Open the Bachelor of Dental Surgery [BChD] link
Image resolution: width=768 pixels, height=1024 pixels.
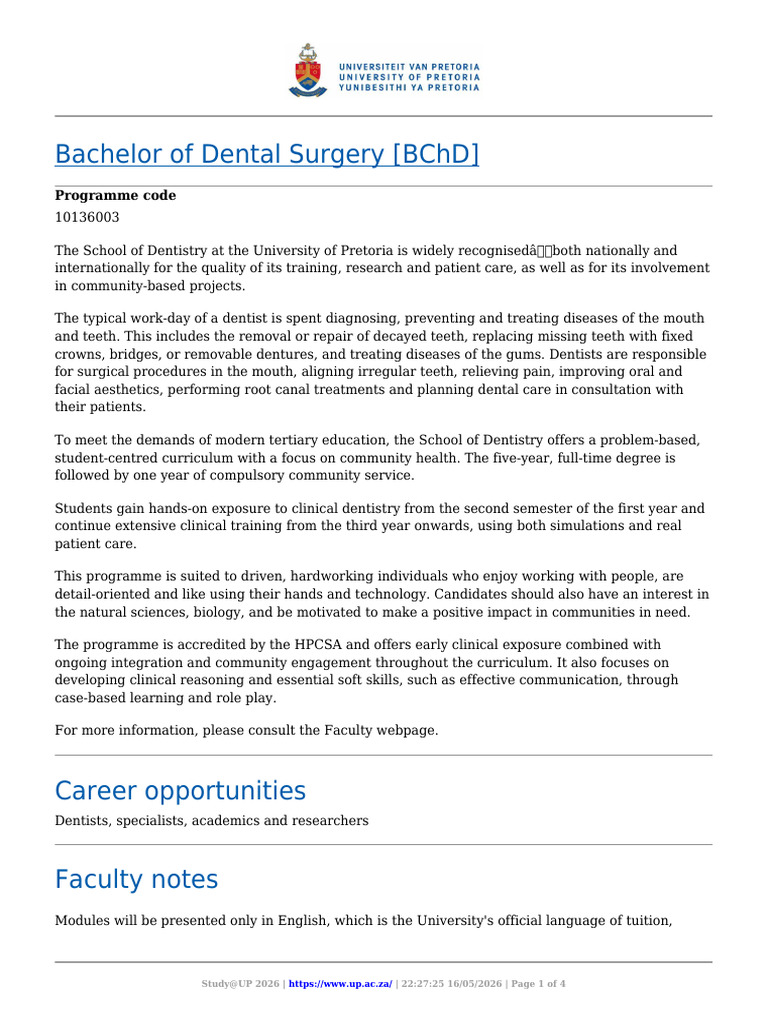tap(266, 154)
